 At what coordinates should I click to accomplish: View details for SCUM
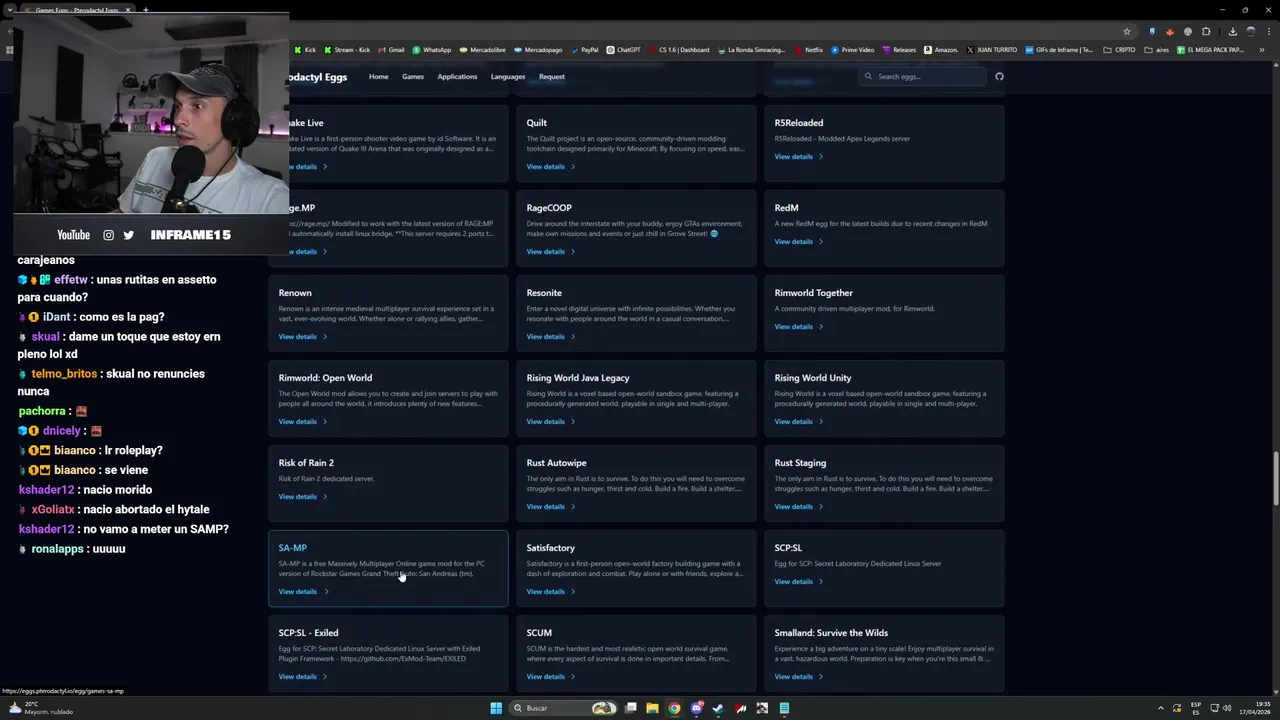point(551,676)
